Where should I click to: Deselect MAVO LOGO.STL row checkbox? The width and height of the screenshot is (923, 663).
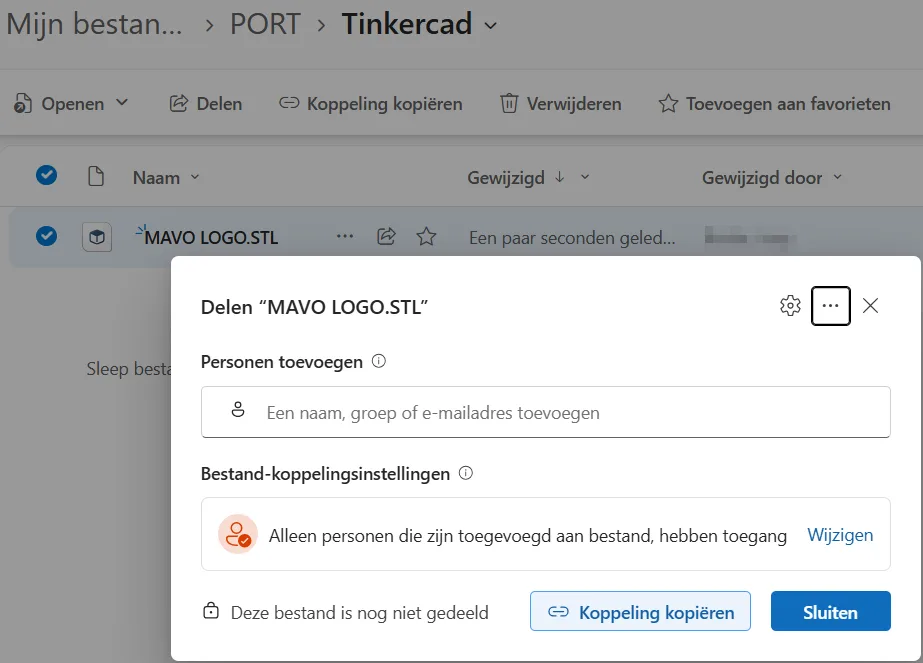click(x=47, y=236)
